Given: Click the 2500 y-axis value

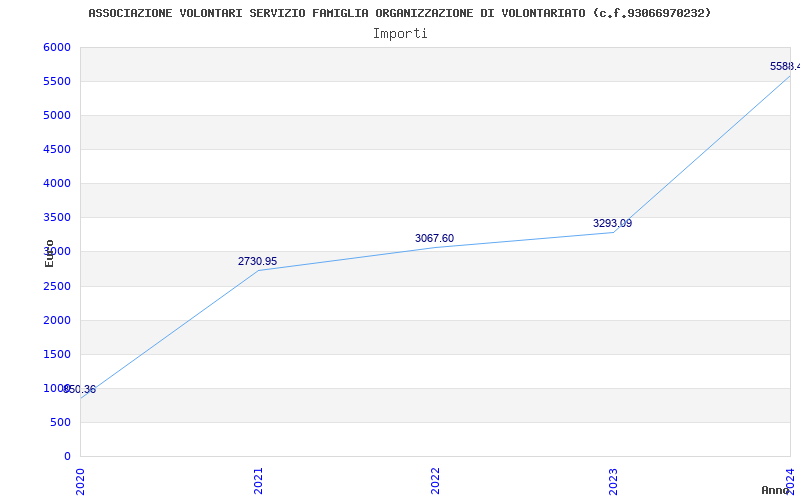Looking at the screenshot, I should (x=57, y=286).
